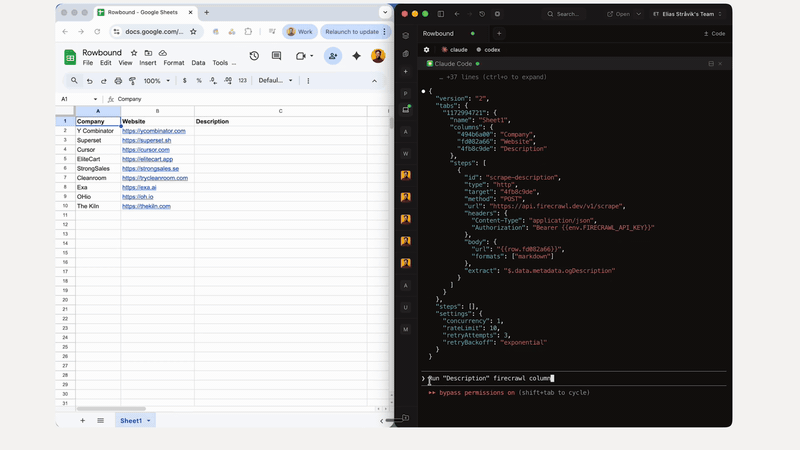Select column B header
This screenshot has width=800, height=450.
(157, 111)
